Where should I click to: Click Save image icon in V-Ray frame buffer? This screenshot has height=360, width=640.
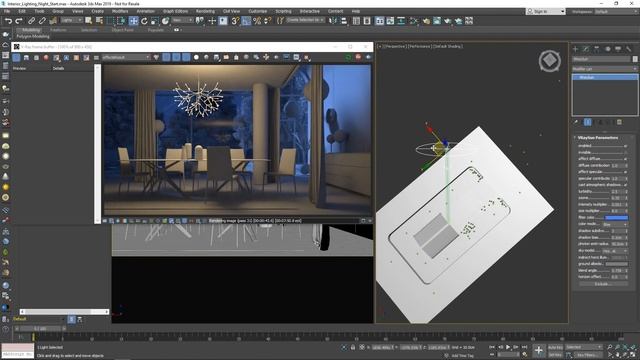point(26,58)
